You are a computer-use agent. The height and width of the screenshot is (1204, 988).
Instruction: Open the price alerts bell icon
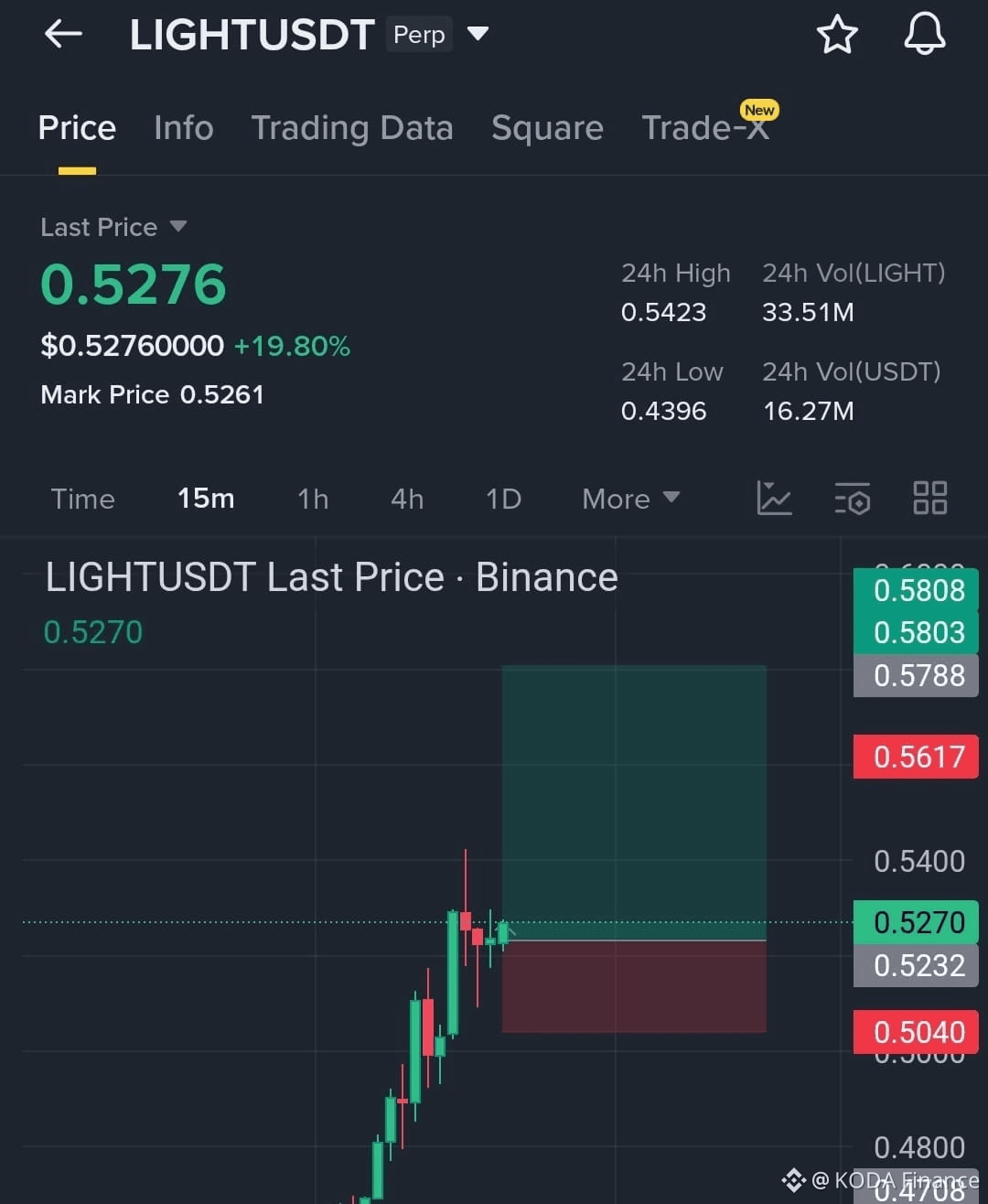point(924,34)
